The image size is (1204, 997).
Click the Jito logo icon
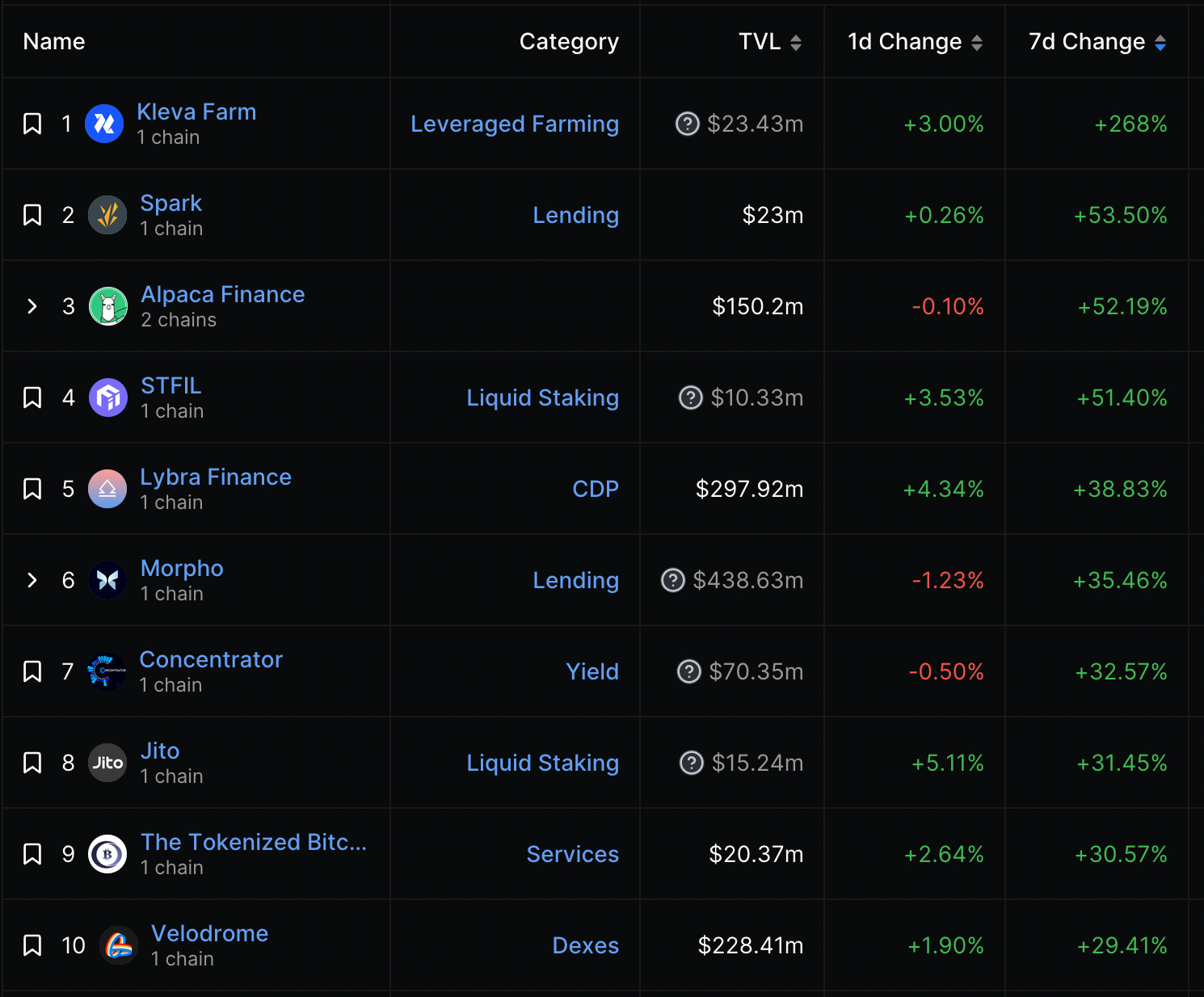[107, 763]
